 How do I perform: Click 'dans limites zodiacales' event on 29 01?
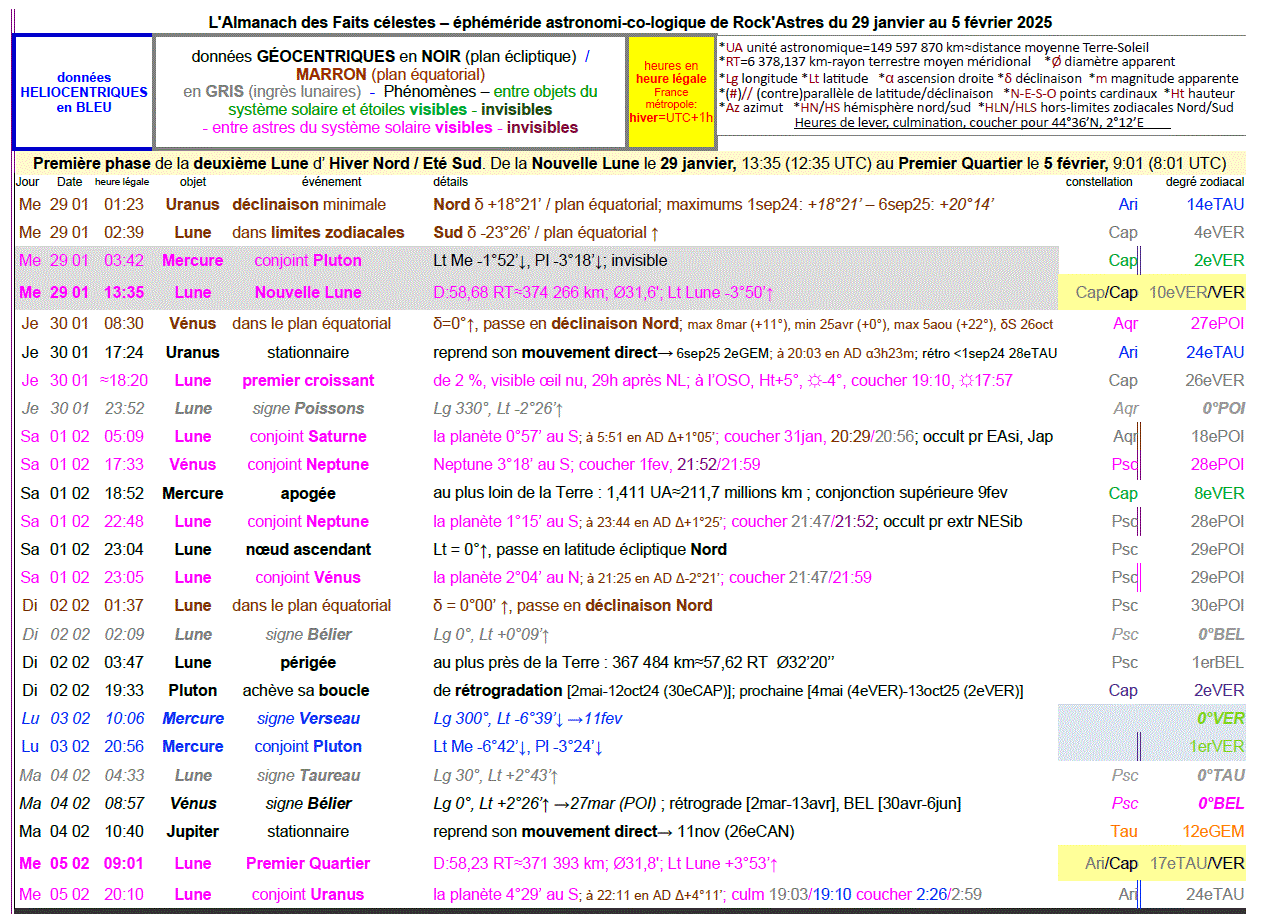coord(318,232)
